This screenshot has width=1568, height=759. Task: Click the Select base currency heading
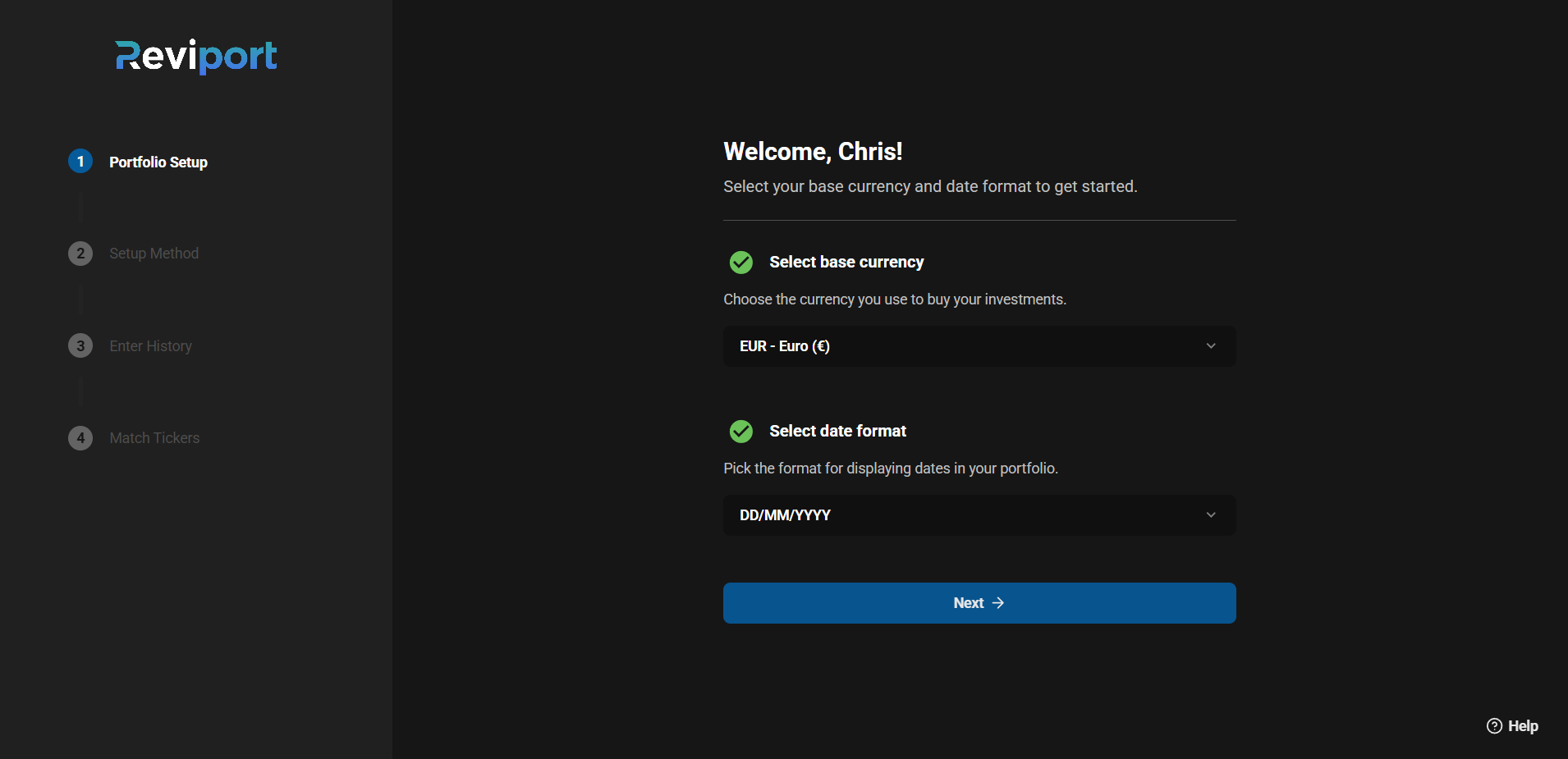846,263
